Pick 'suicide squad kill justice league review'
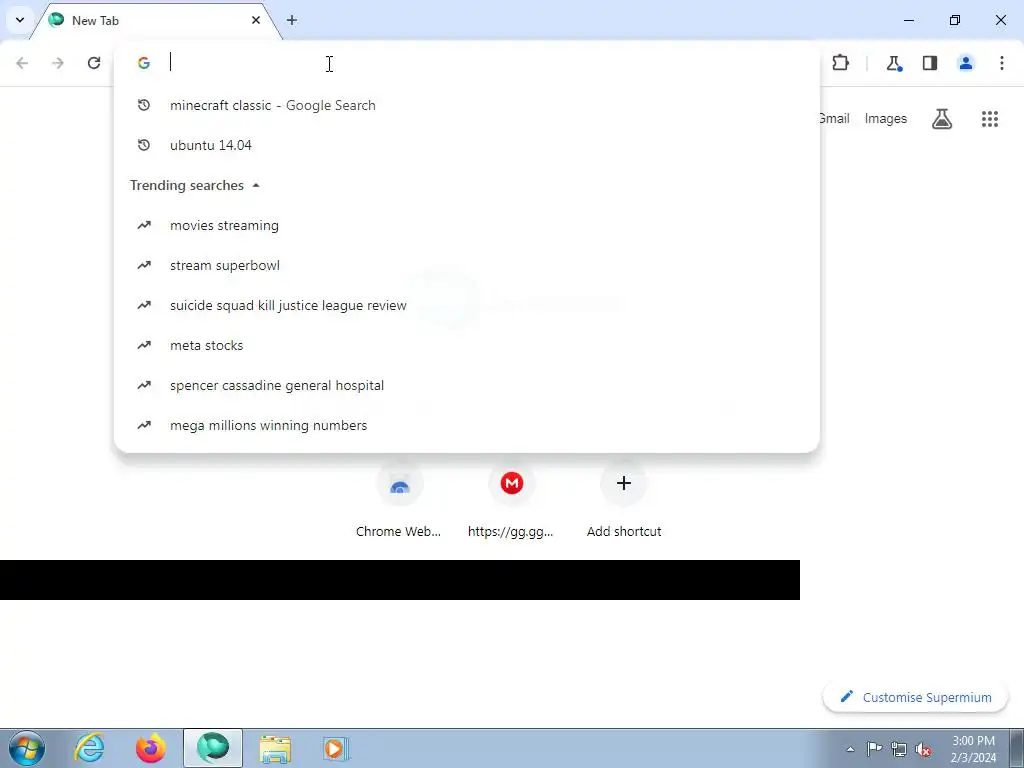1024x768 pixels. click(x=467, y=305)
